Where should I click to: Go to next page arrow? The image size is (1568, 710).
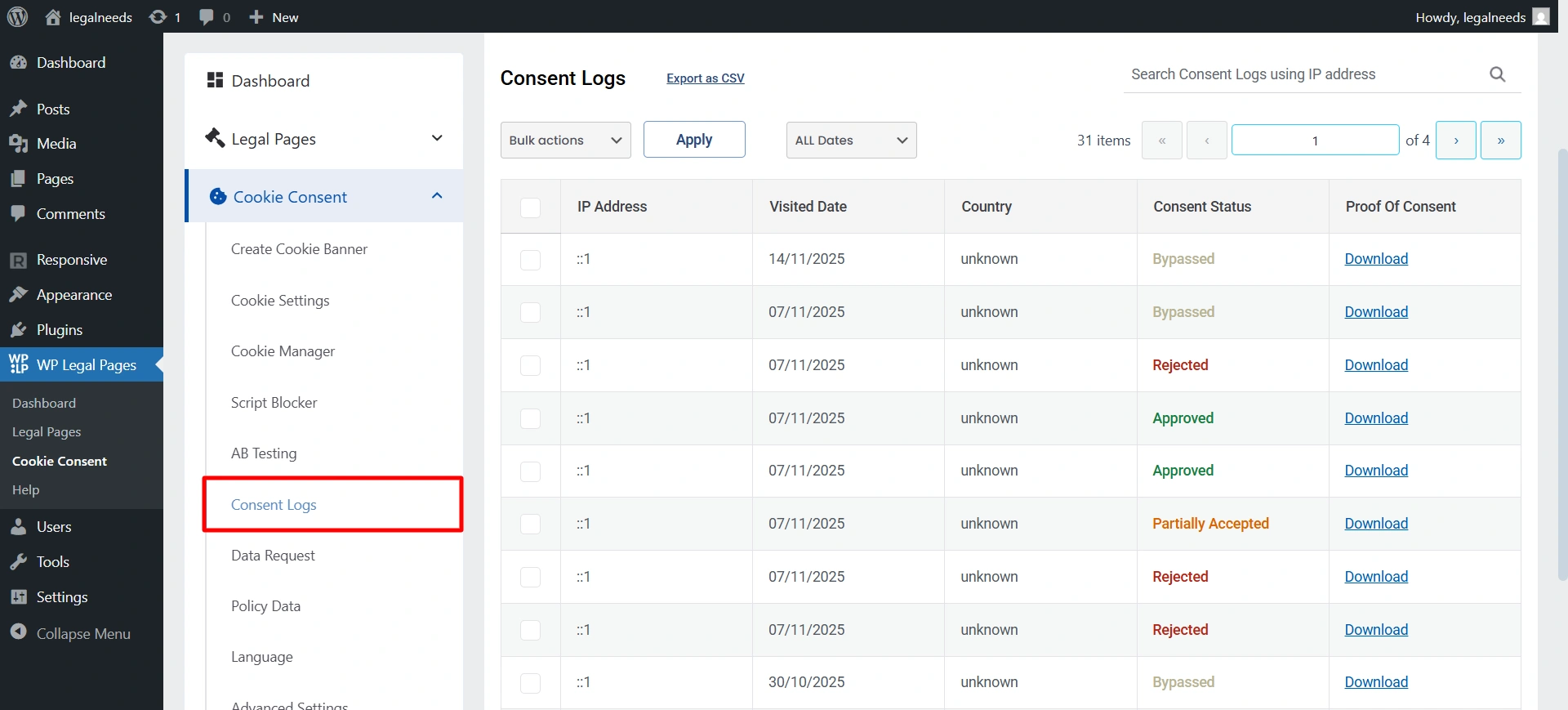(1455, 141)
